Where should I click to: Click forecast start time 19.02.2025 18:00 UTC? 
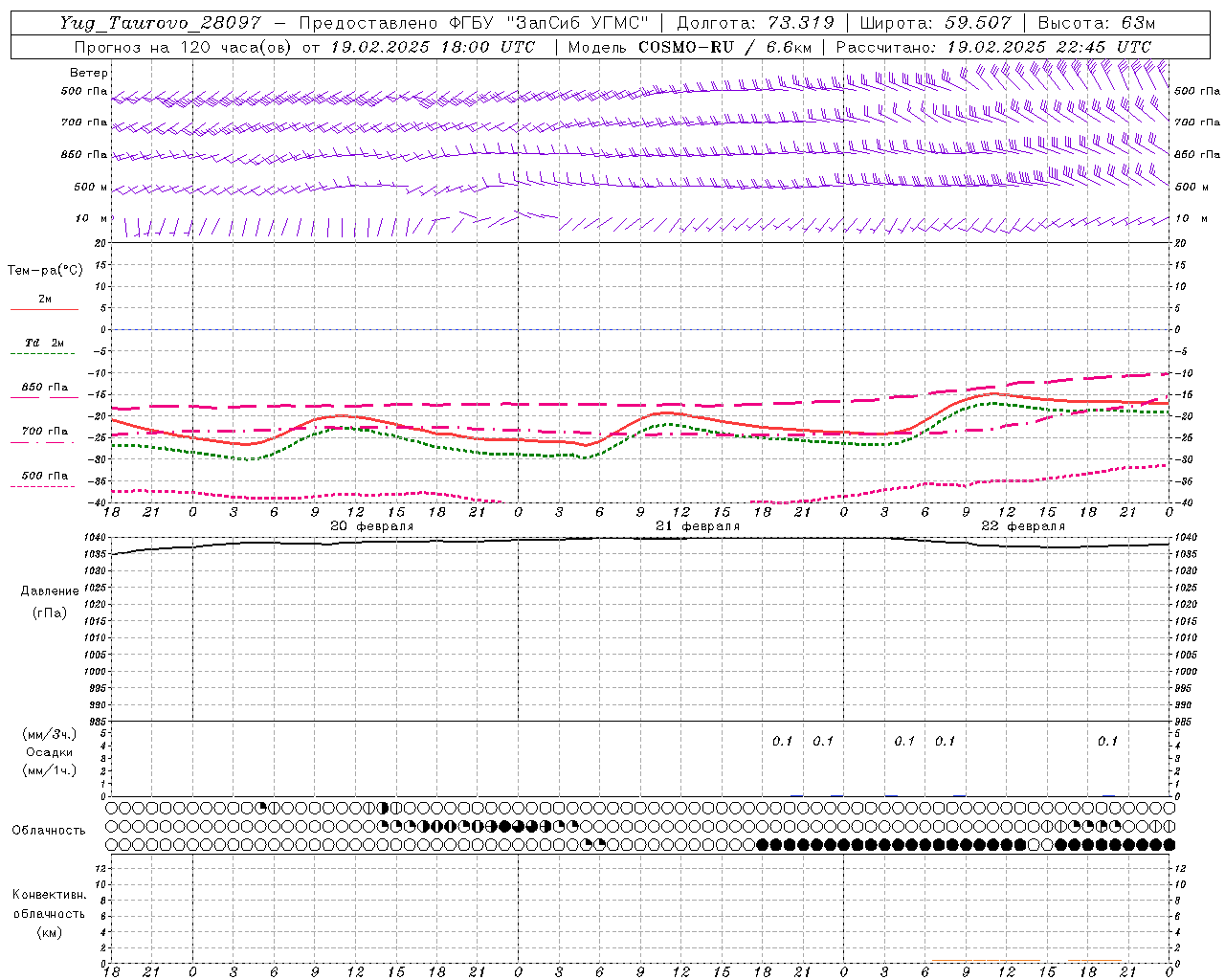coord(433,47)
